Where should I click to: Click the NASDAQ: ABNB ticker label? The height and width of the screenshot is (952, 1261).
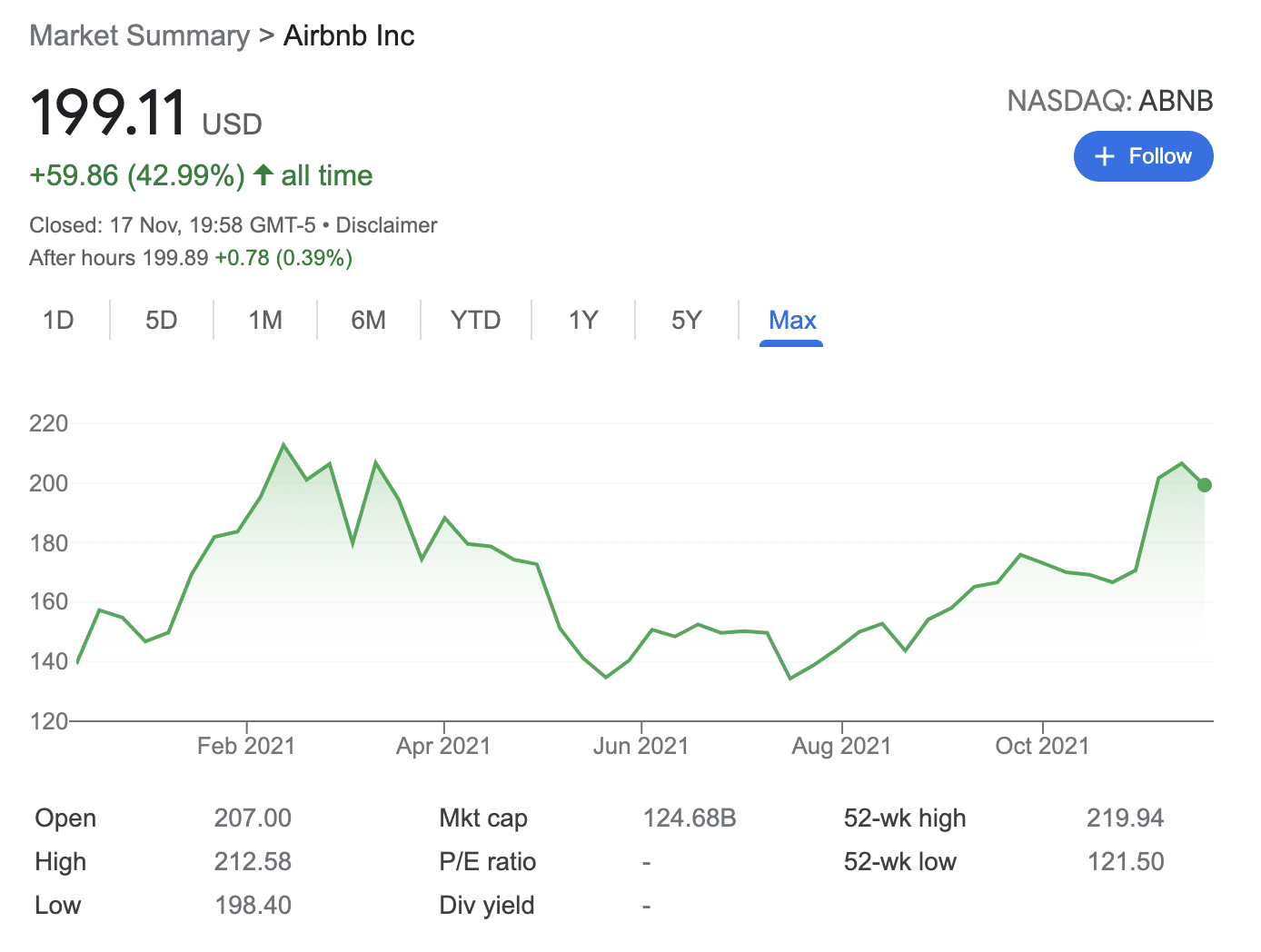pyautogui.click(x=1110, y=101)
